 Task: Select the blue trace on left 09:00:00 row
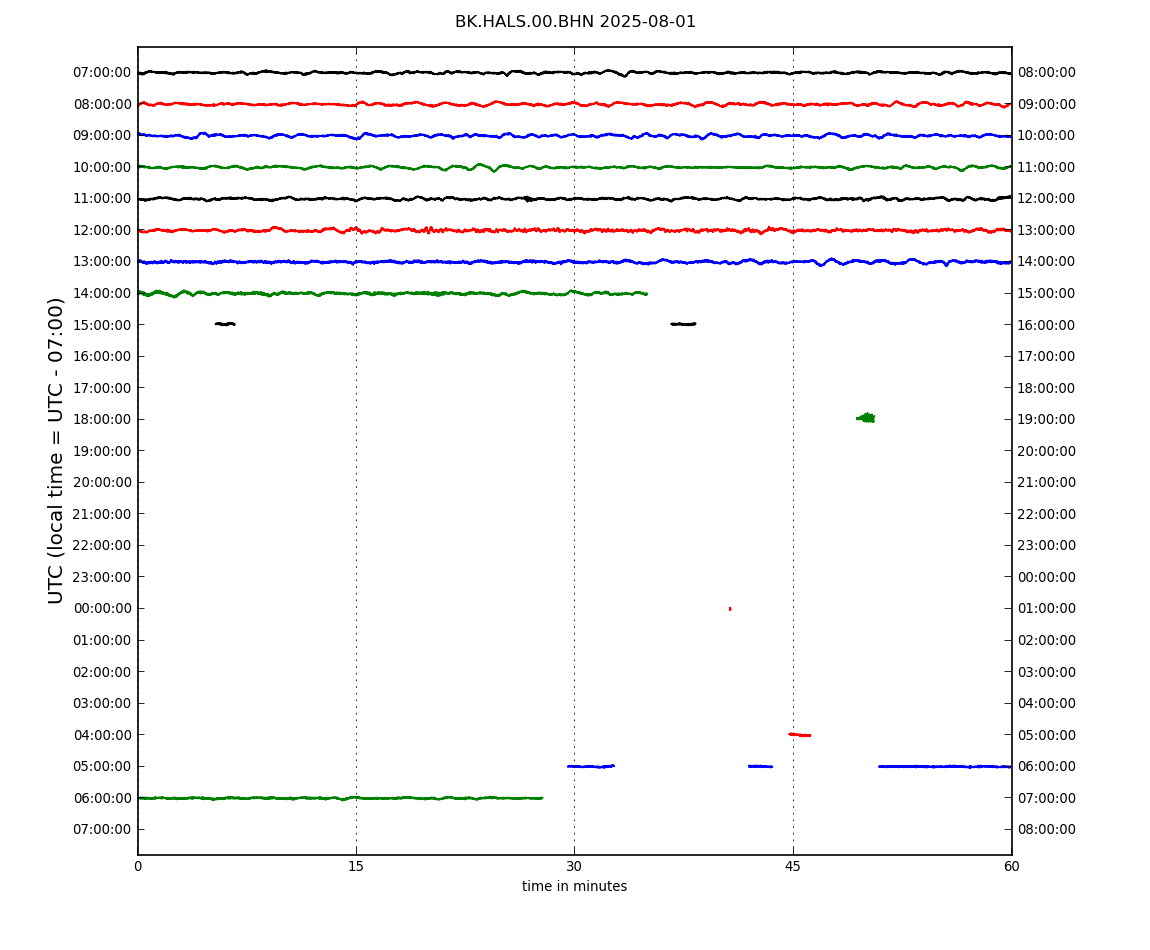(574, 136)
